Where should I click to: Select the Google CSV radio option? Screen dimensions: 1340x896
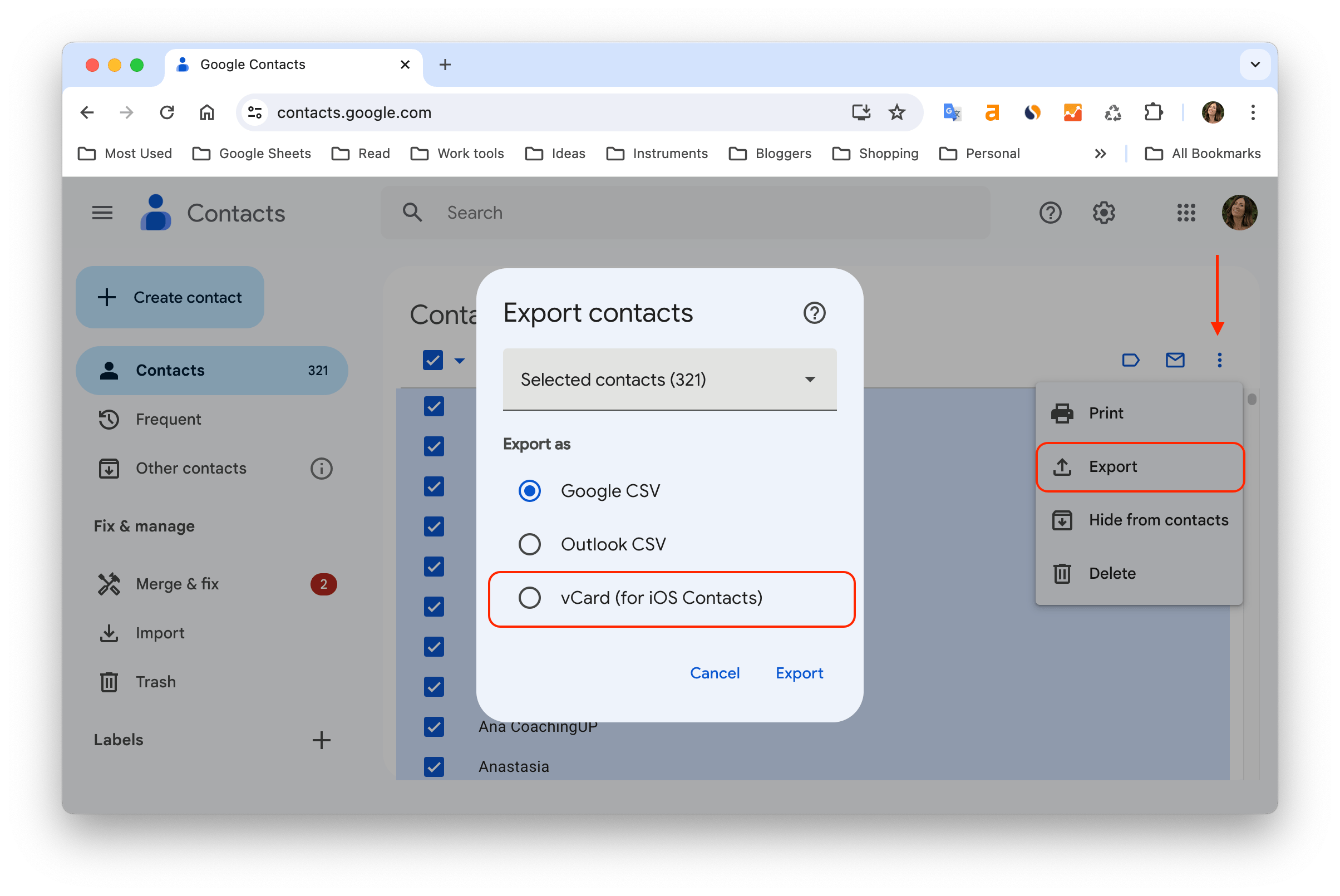click(x=529, y=491)
